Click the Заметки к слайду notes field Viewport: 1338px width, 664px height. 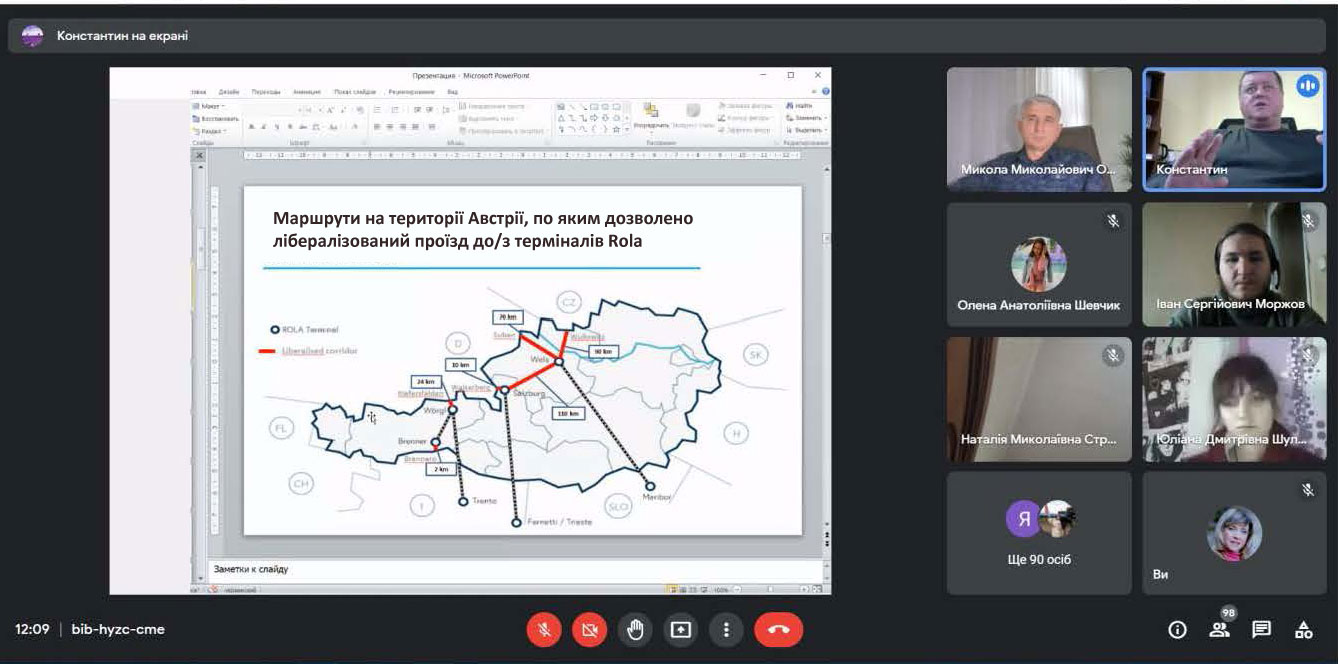coord(500,569)
